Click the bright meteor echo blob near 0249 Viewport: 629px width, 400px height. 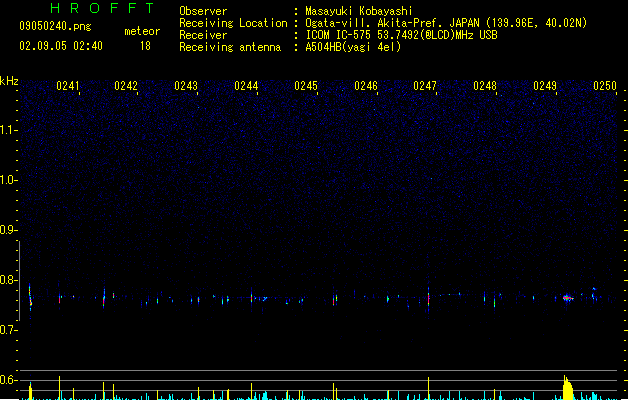(x=567, y=298)
